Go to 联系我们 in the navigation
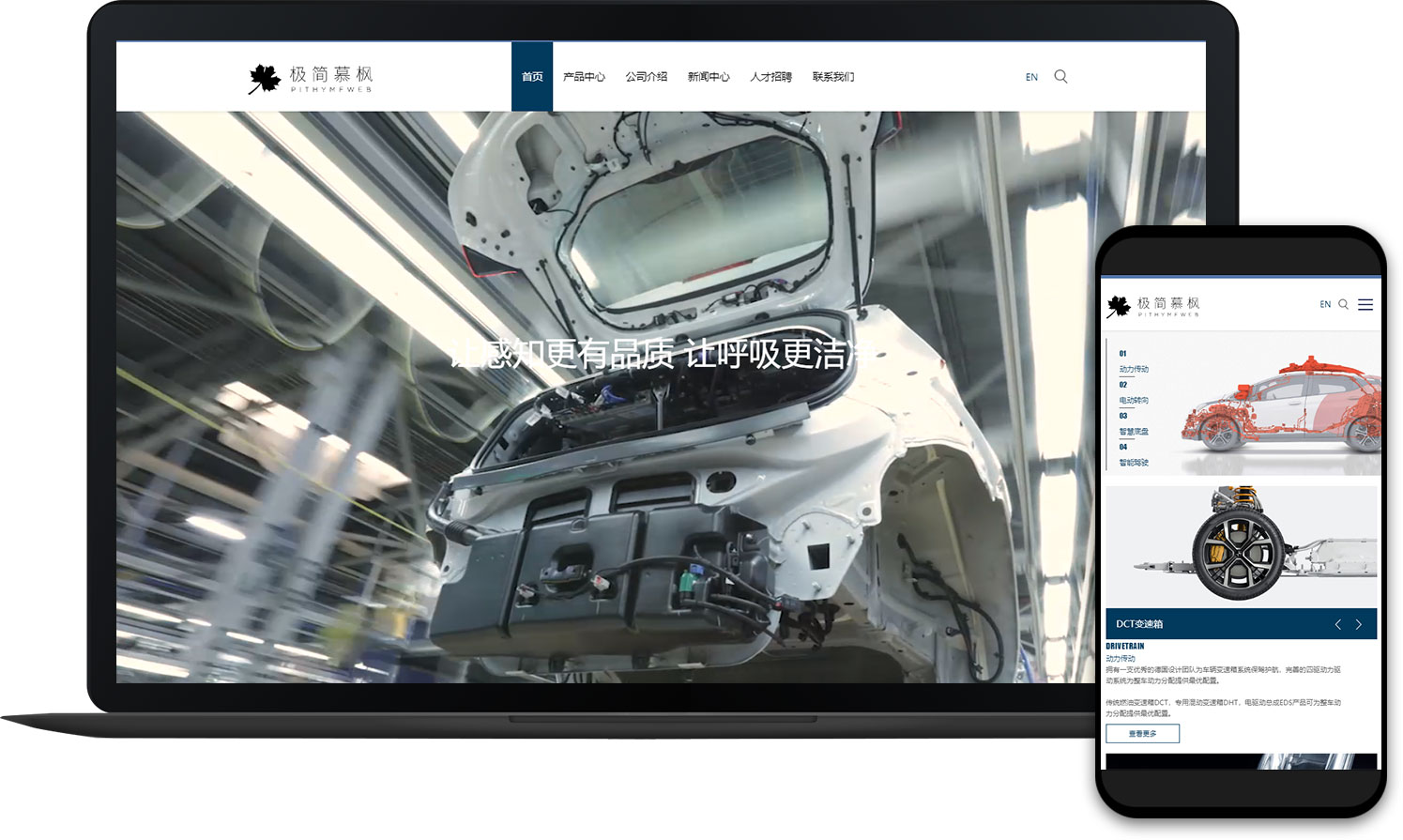1403x840 pixels. tap(832, 77)
